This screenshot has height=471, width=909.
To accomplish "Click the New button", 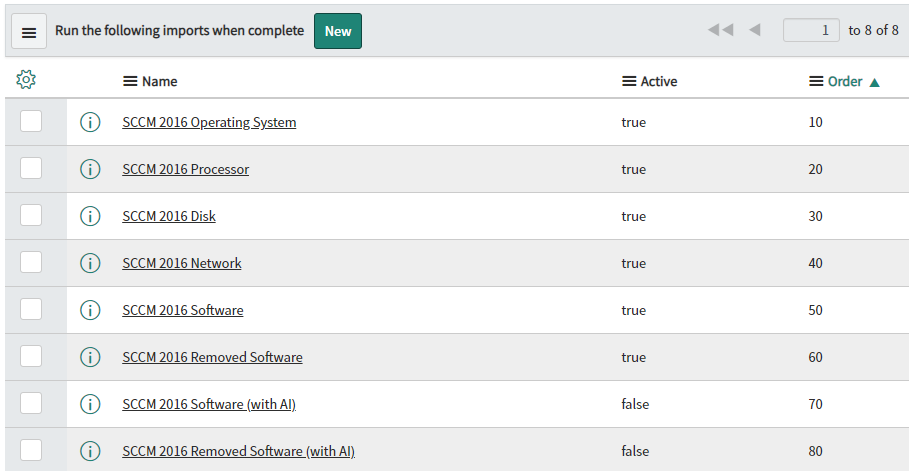I will pyautogui.click(x=338, y=31).
